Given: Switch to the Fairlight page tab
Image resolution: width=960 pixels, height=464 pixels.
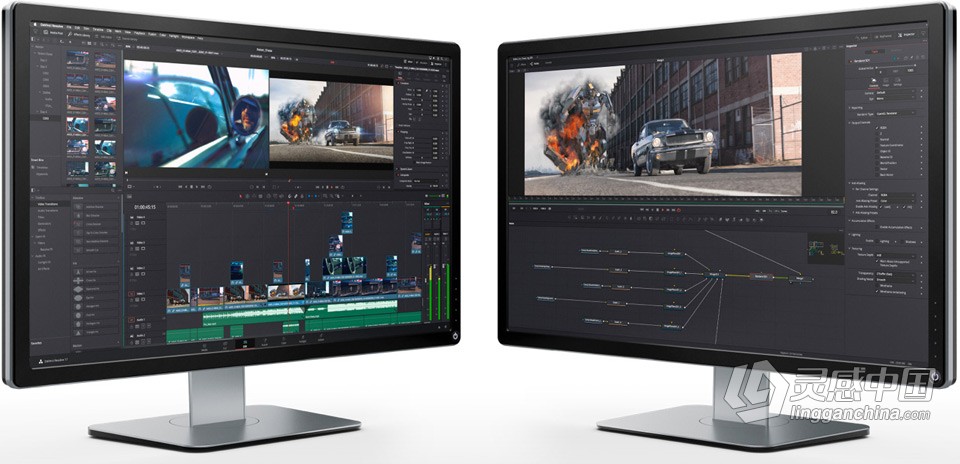Looking at the screenshot, I should 302,339.
